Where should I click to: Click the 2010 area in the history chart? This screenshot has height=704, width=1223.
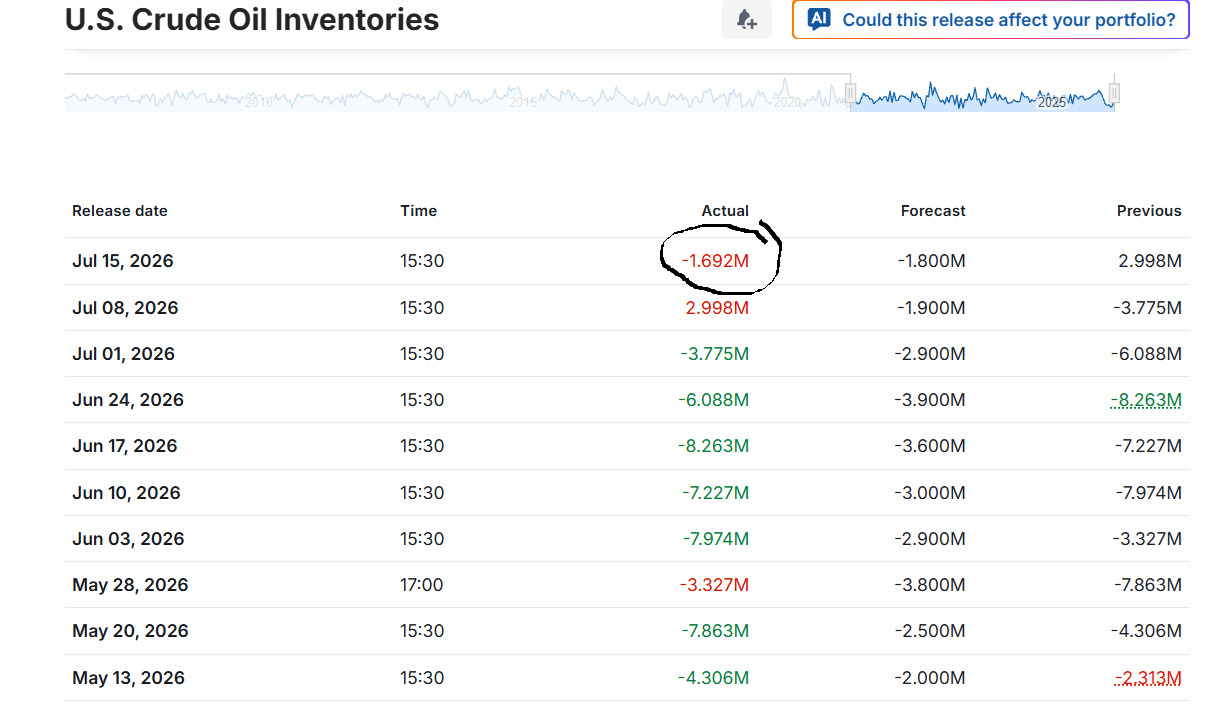[258, 102]
